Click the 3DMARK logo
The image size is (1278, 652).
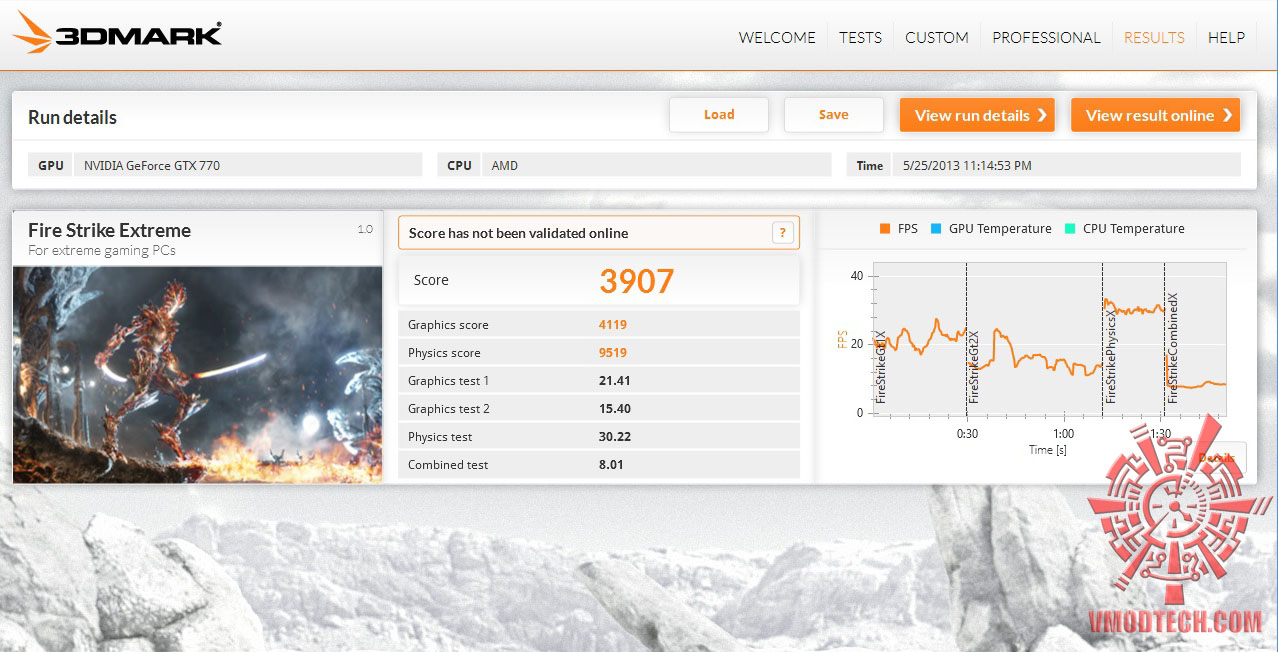click(118, 34)
